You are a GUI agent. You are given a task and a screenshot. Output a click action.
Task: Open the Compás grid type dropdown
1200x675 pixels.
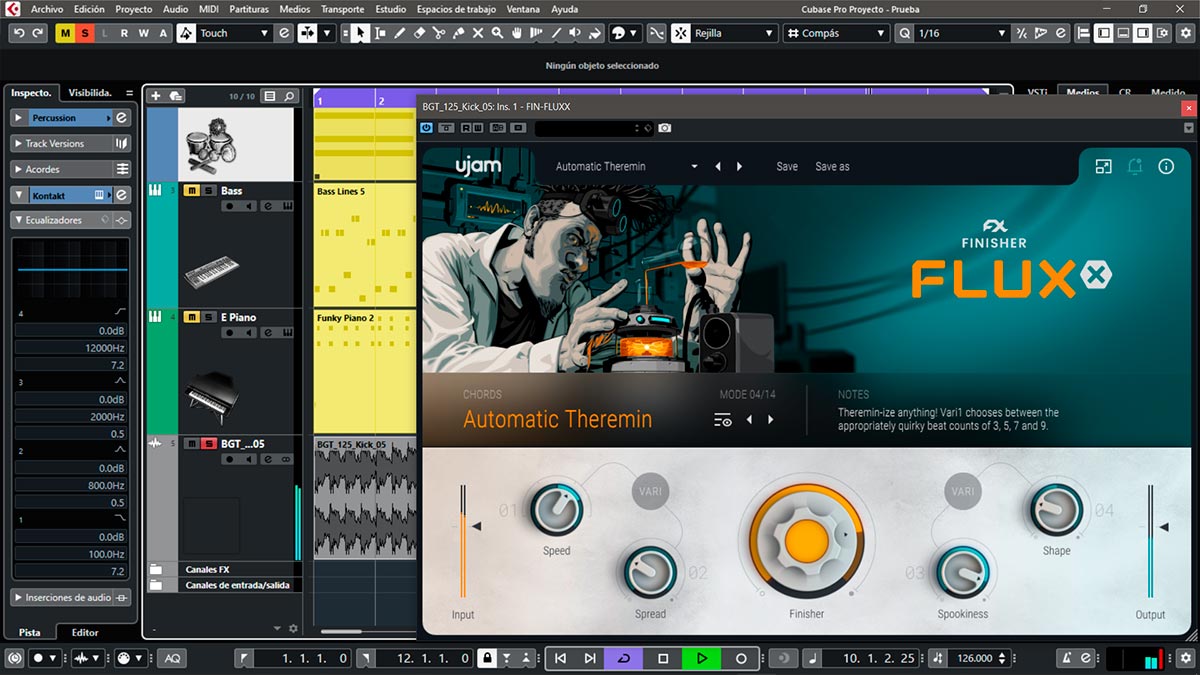(x=836, y=33)
